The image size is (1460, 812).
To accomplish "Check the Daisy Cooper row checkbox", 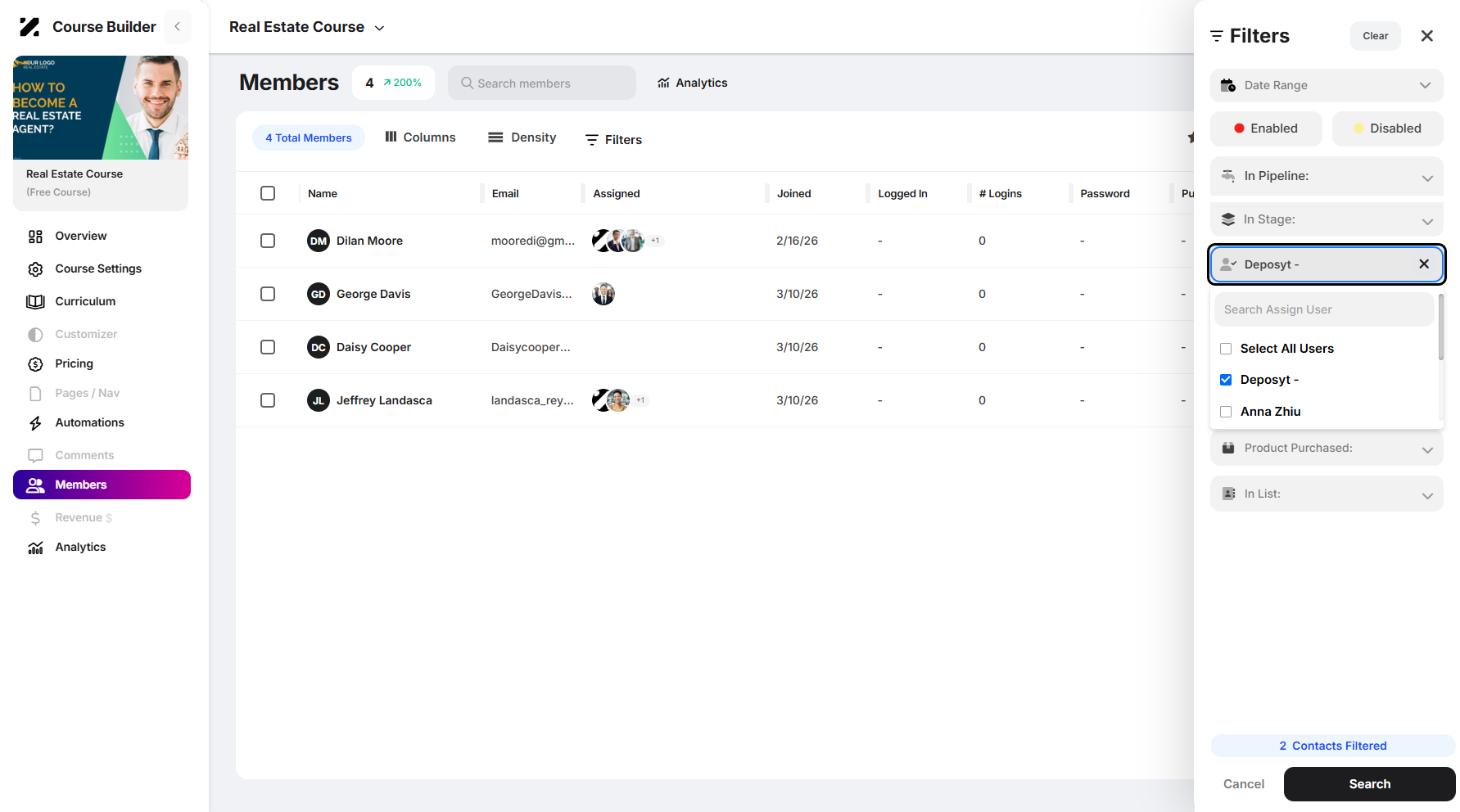I will pos(268,347).
